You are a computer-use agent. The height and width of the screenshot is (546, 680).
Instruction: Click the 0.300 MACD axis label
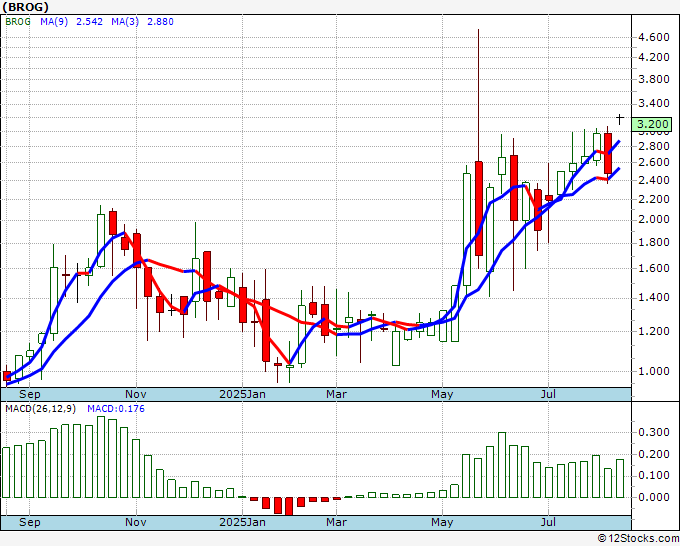[x=654, y=432]
